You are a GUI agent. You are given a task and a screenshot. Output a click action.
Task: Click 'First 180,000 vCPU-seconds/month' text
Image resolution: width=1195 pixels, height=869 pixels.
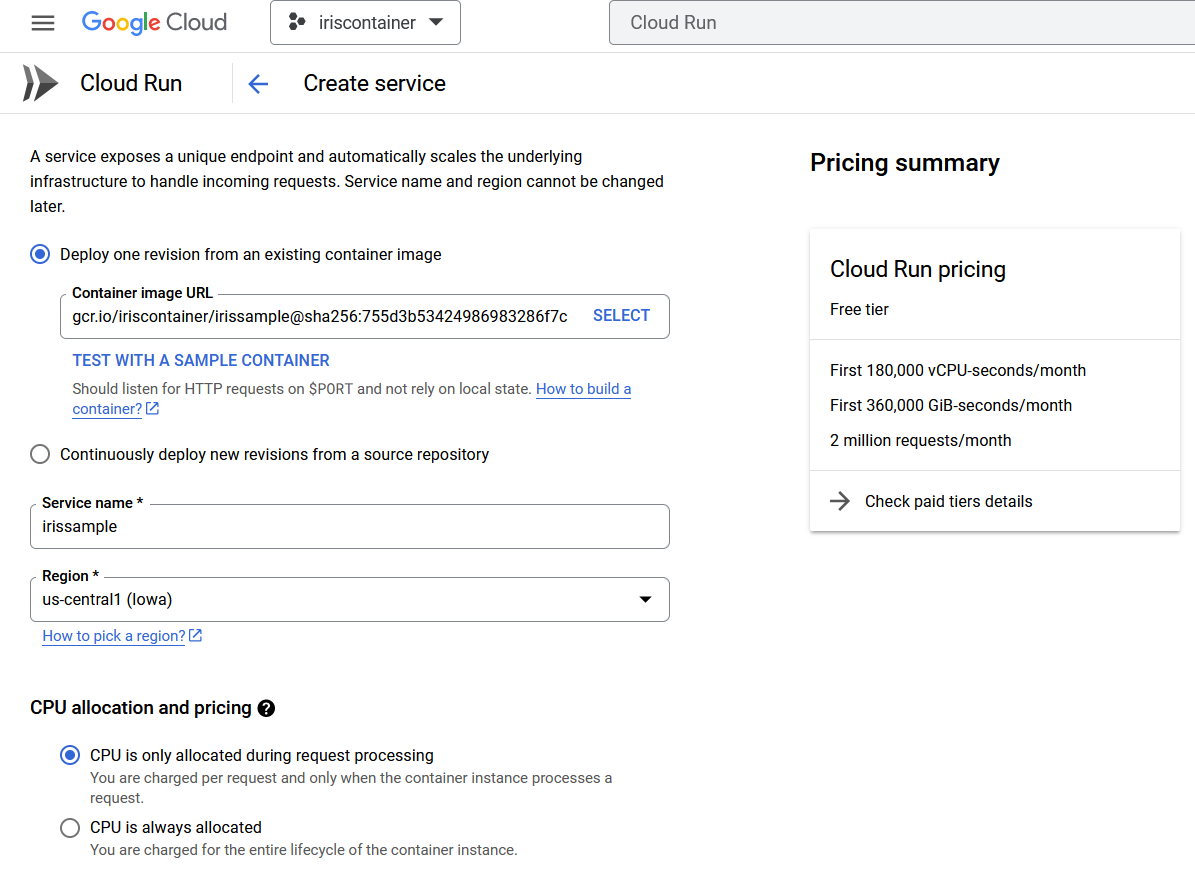coord(958,370)
